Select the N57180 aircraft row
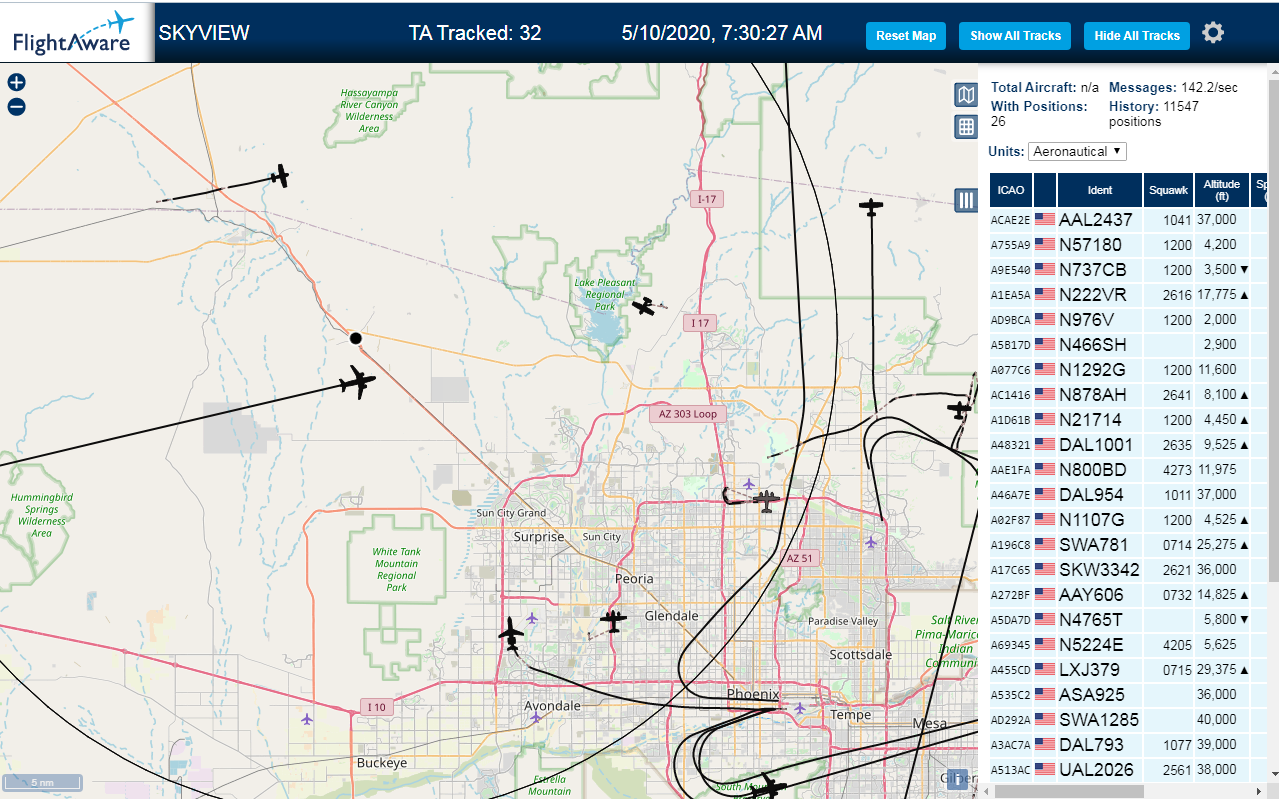 (1128, 245)
